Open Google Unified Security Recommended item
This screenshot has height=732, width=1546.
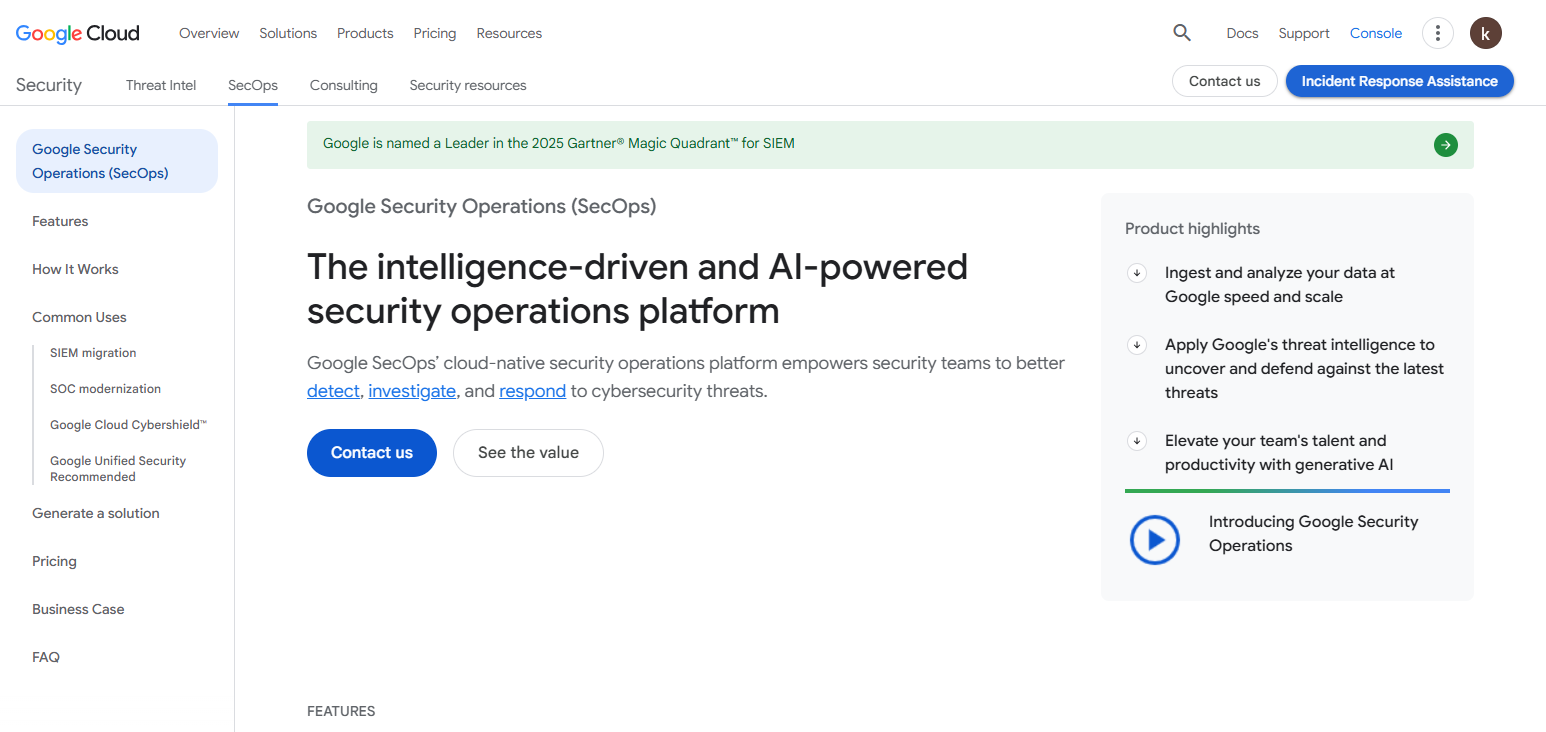point(118,469)
